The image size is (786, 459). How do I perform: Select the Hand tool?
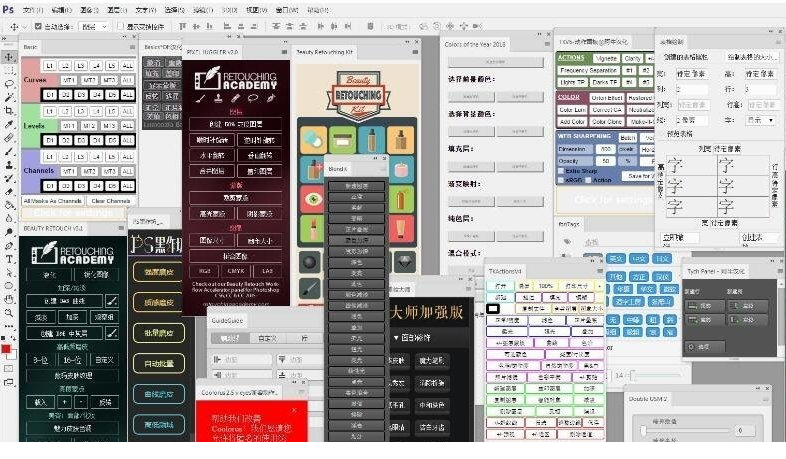coord(9,299)
